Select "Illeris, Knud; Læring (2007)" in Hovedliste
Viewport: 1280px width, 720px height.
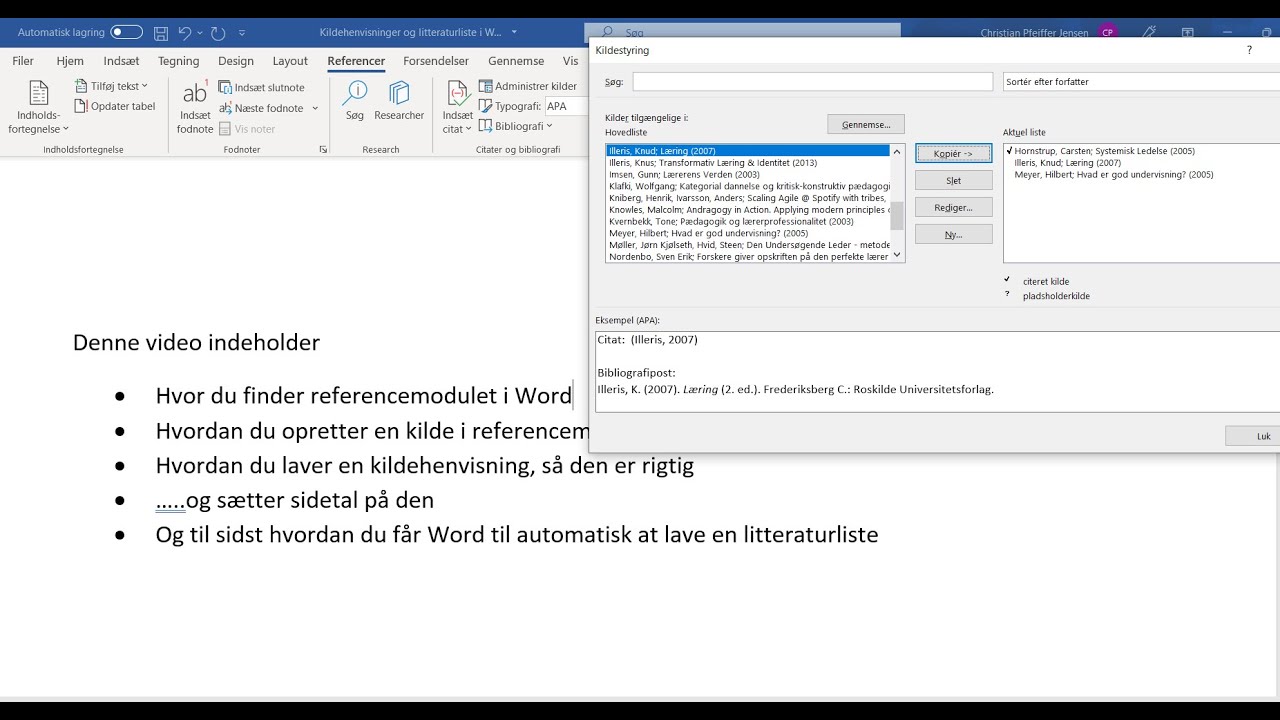pos(748,151)
